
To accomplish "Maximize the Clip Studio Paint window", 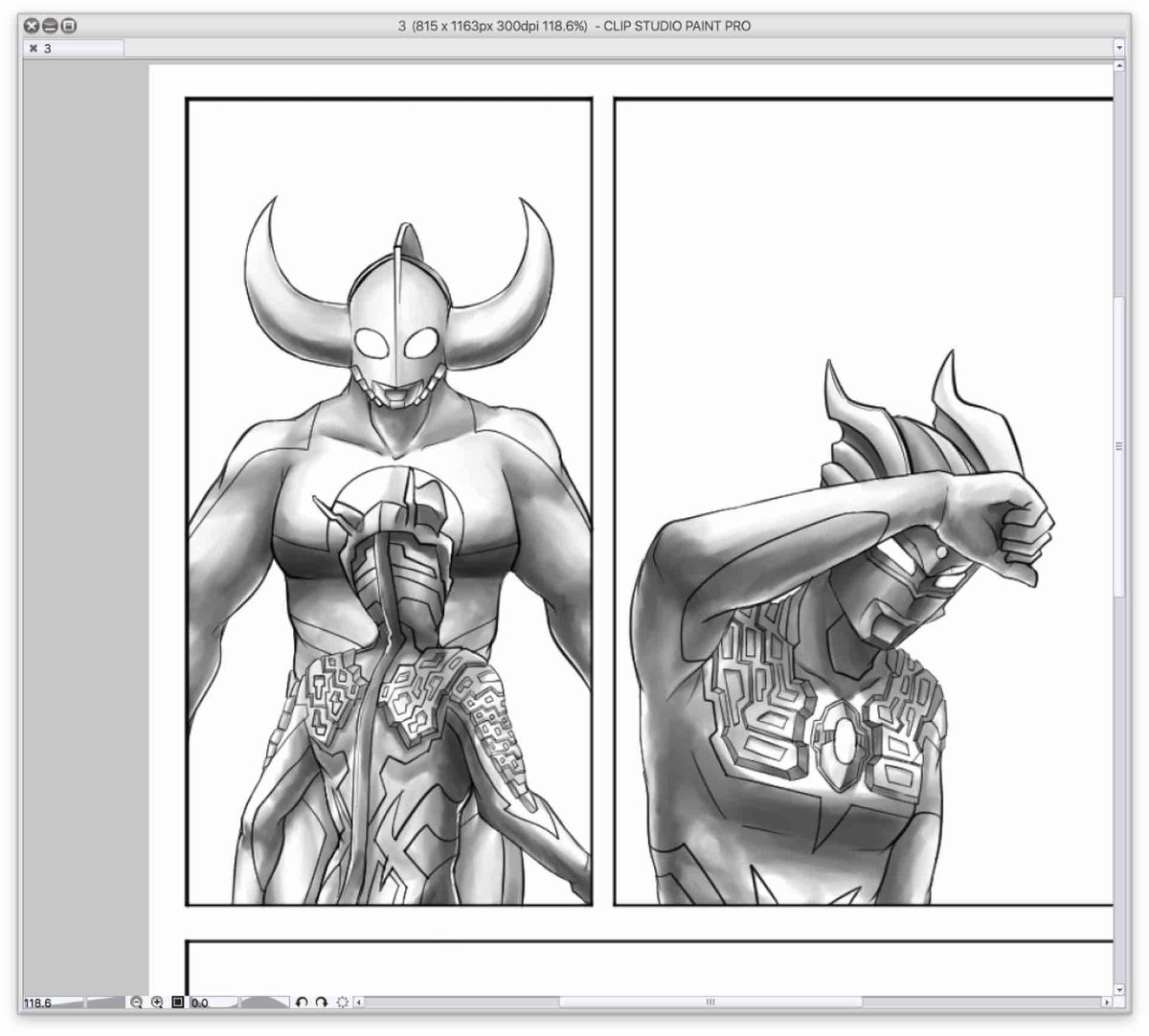I will [x=68, y=26].
